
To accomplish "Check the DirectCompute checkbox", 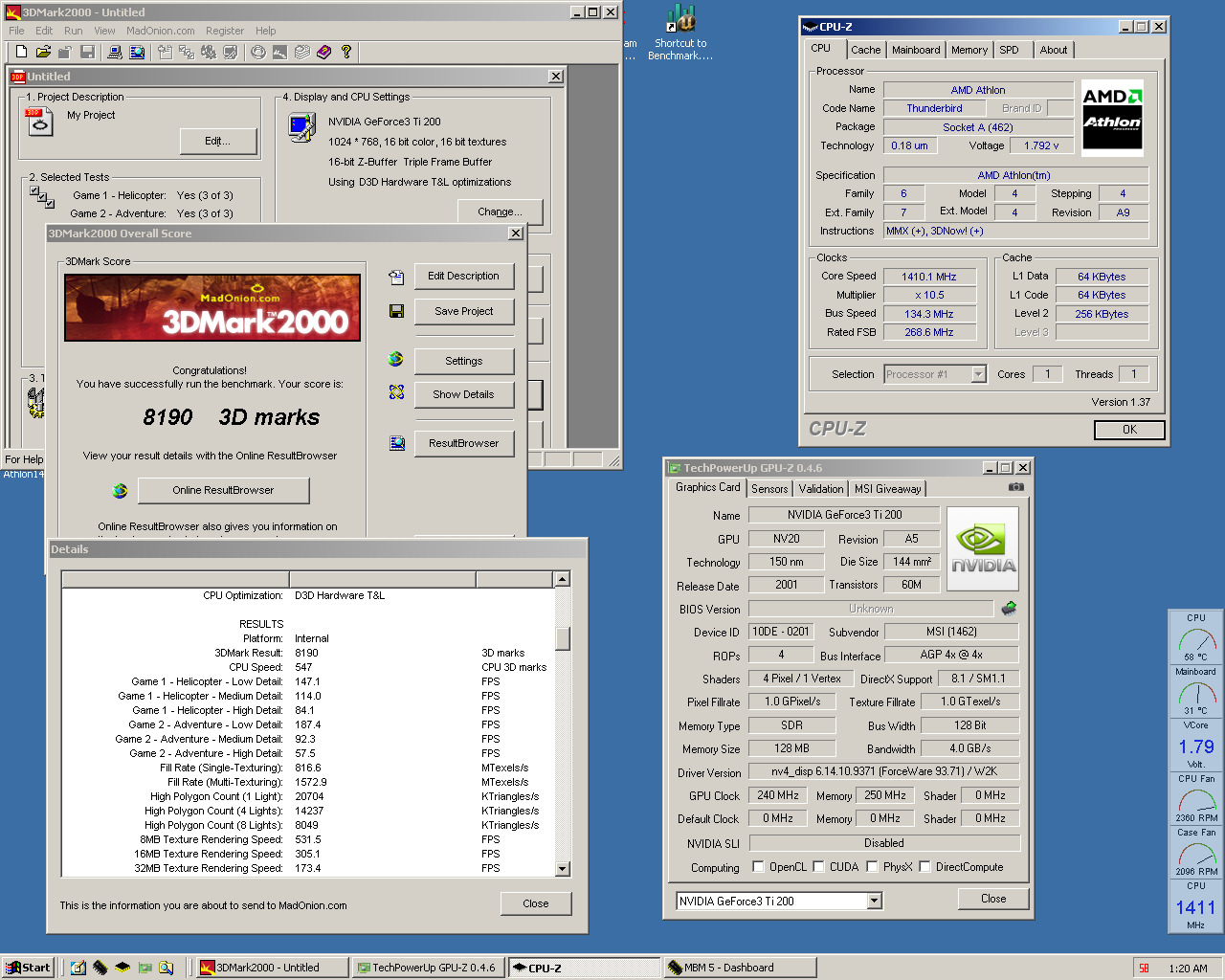I will (924, 867).
